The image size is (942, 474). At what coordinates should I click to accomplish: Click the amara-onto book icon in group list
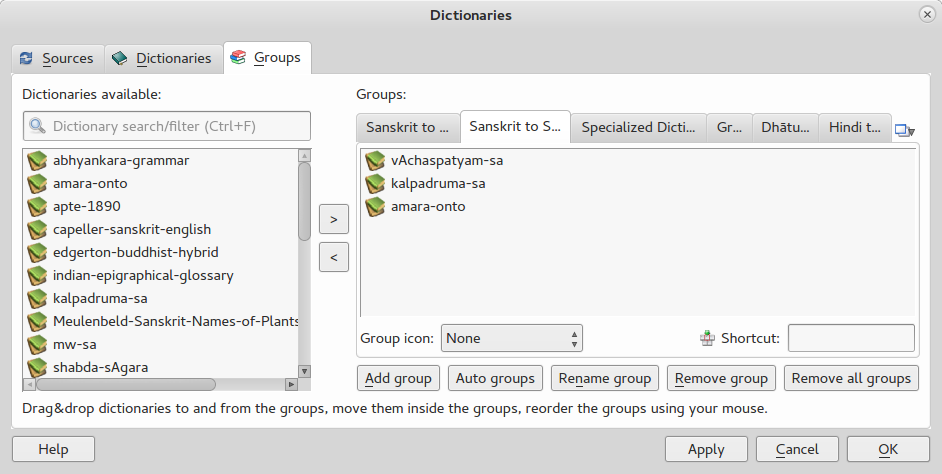pyautogui.click(x=375, y=206)
